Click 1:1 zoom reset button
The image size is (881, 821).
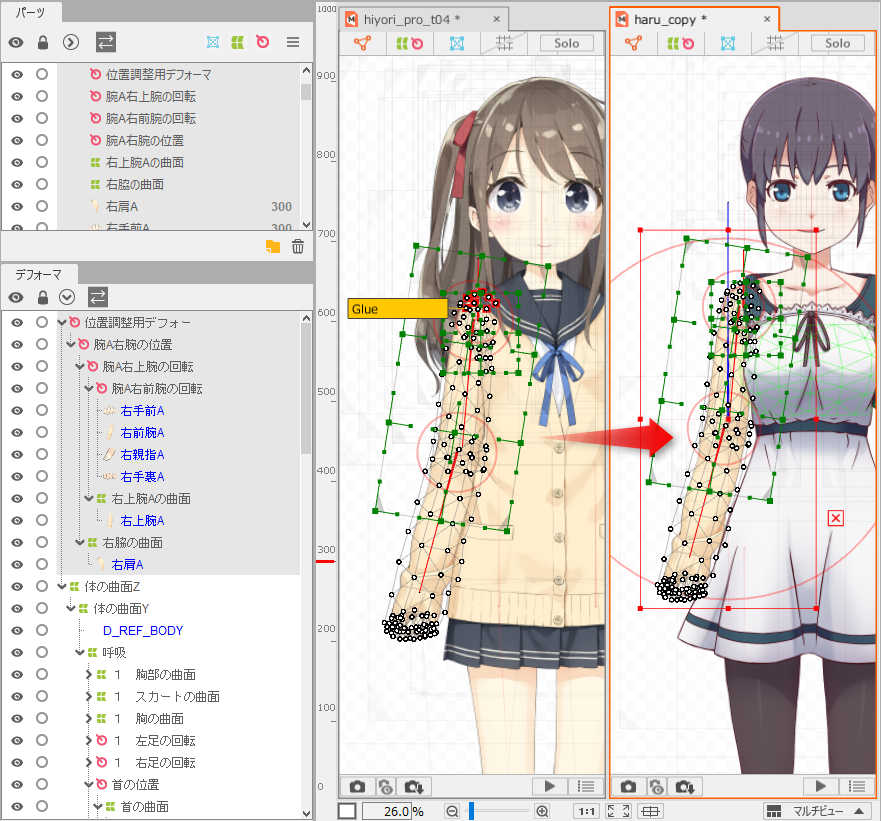click(587, 811)
